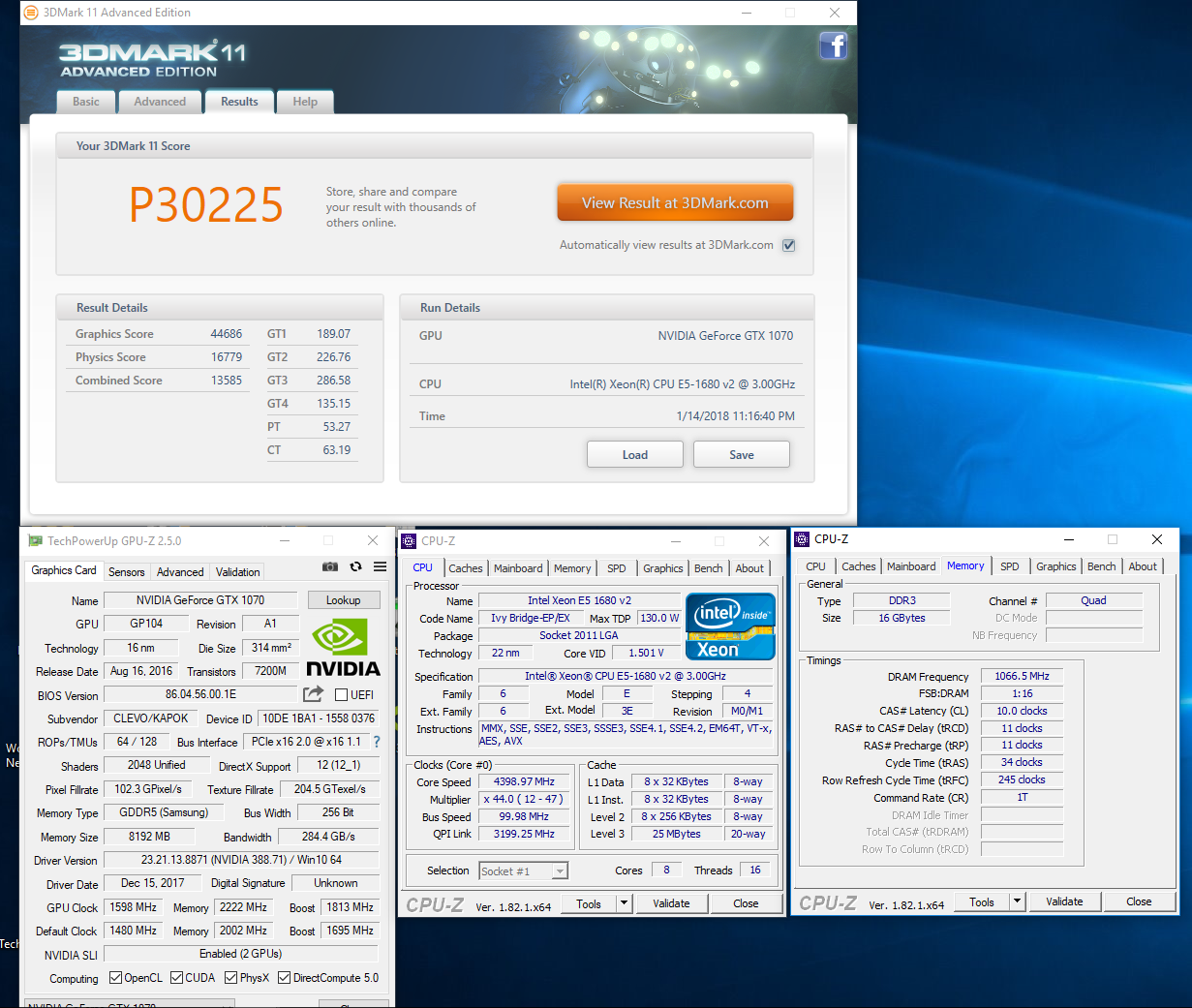Toggle the DirectCompute 5.0 checkbox
Image resolution: width=1192 pixels, height=1008 pixels.
click(285, 978)
